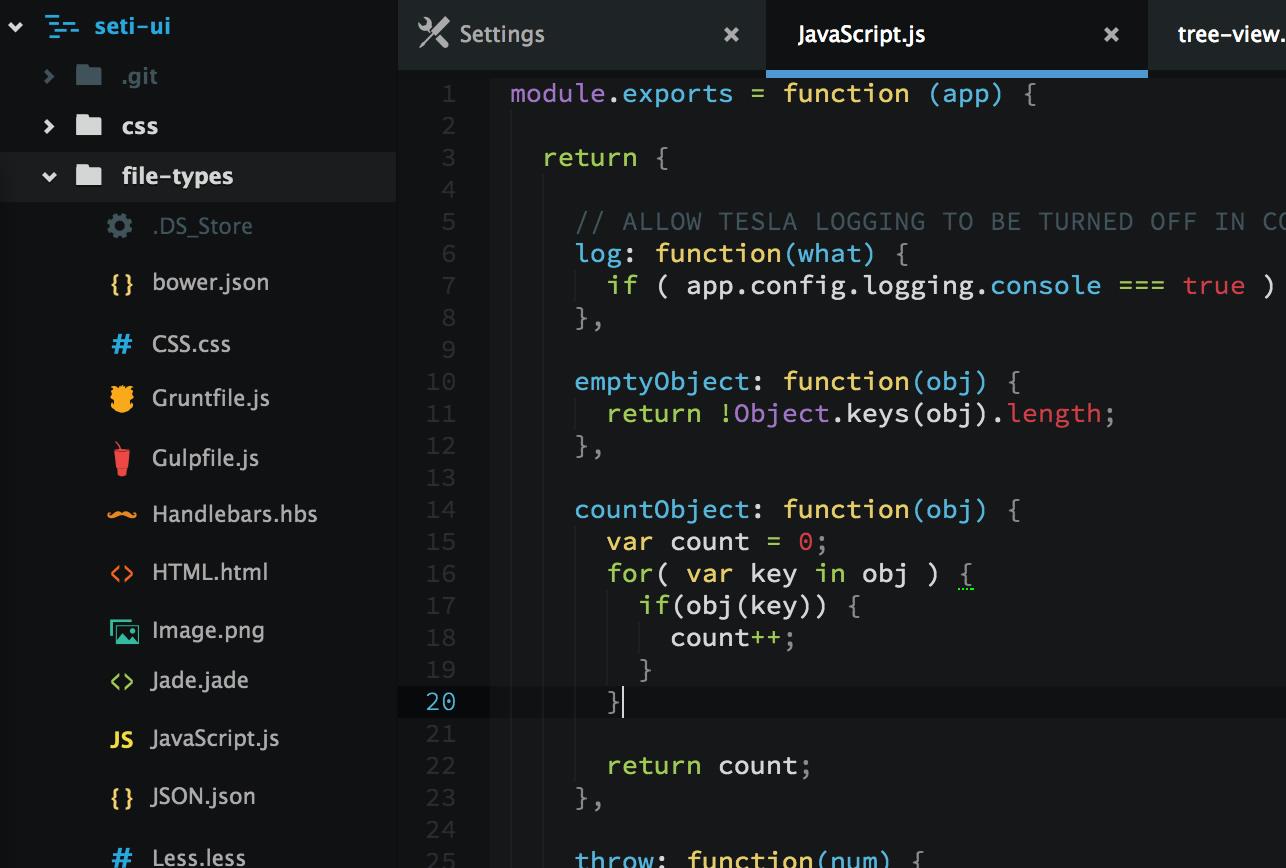
Task: Open the Less.less file
Action: [198, 856]
